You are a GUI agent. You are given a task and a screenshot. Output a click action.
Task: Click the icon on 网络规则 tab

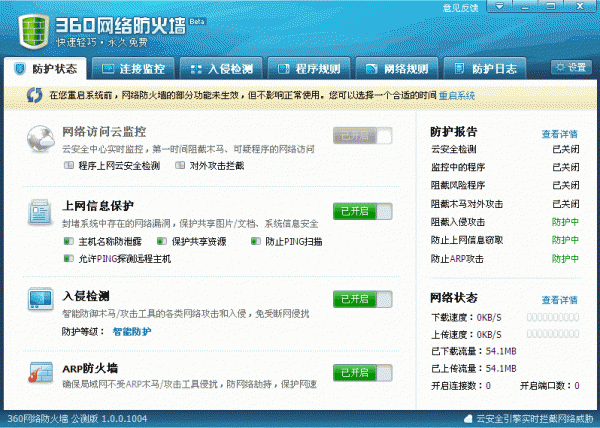pos(372,69)
